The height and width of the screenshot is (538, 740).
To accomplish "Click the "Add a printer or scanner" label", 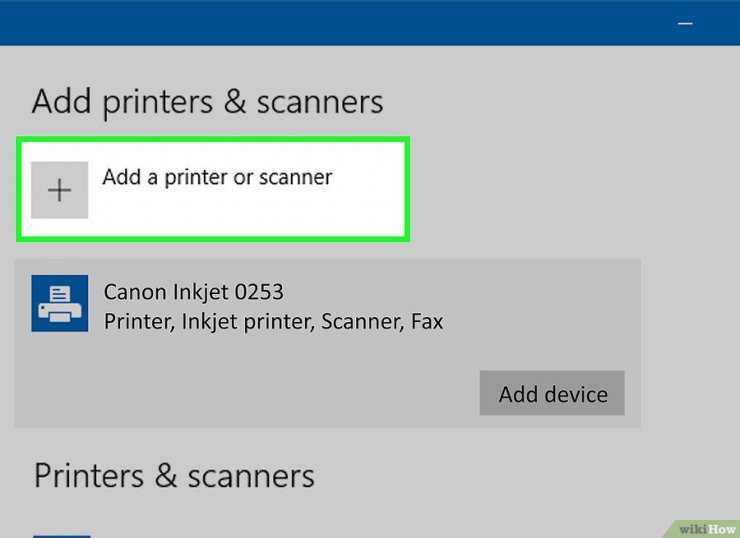I will click(x=217, y=177).
